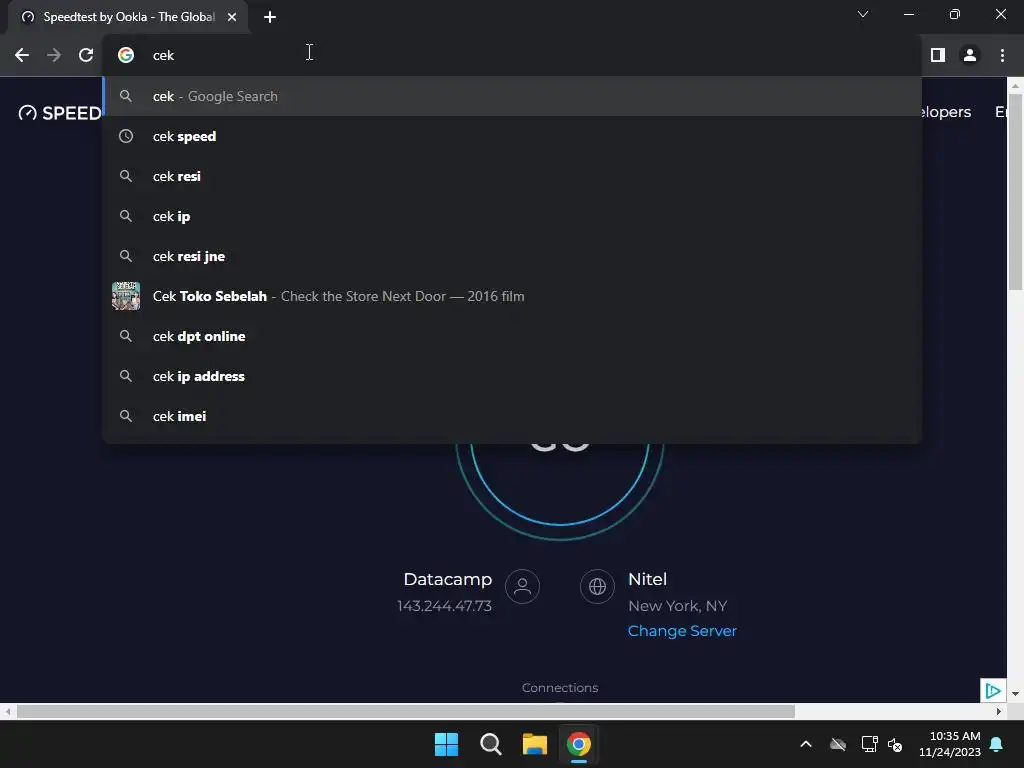1024x768 pixels.
Task: Open the Windows Start menu
Action: coord(447,744)
